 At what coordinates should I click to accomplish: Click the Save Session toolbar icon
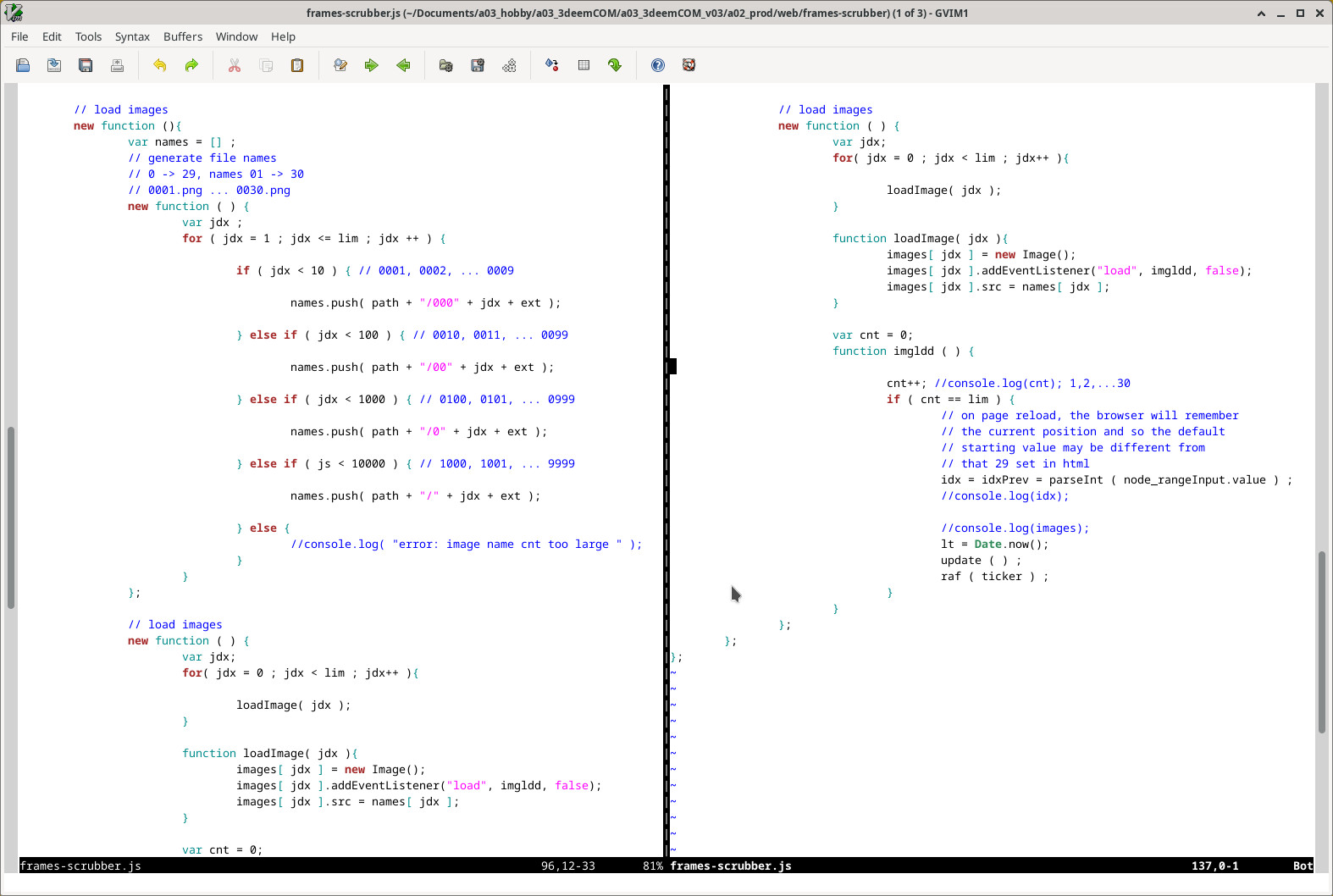coord(478,65)
